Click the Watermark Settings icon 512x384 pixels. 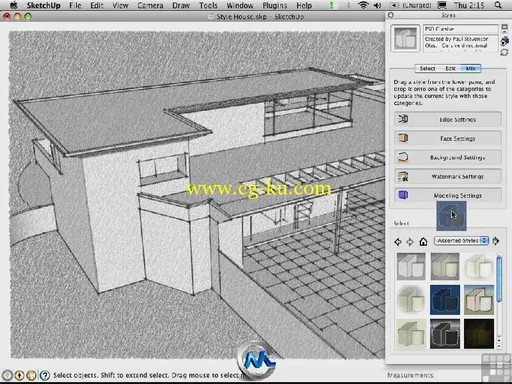tap(403, 176)
